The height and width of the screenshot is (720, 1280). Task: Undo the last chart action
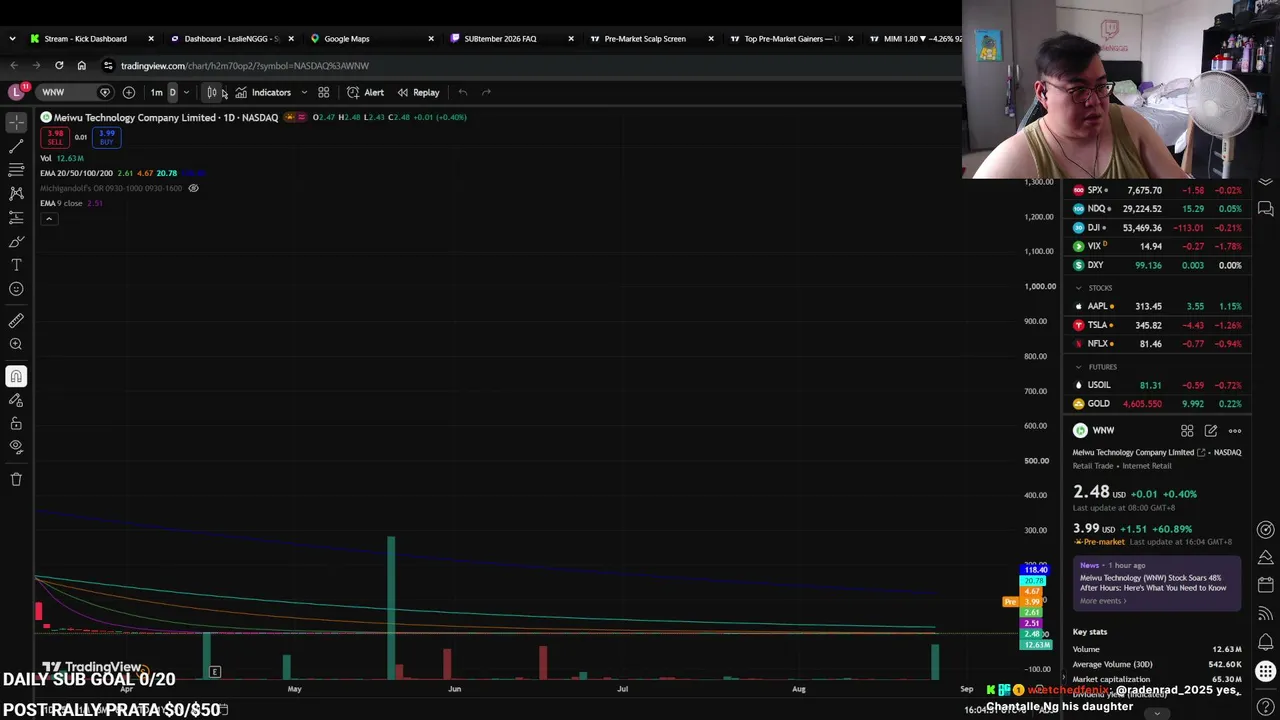462,92
